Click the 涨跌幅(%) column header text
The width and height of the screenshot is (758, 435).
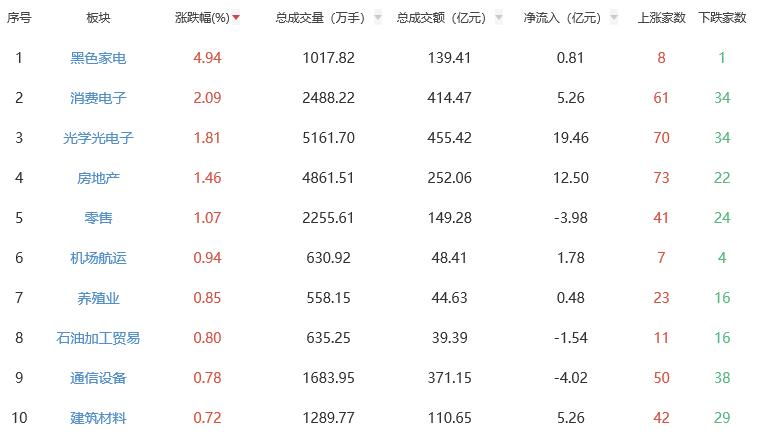(x=201, y=18)
